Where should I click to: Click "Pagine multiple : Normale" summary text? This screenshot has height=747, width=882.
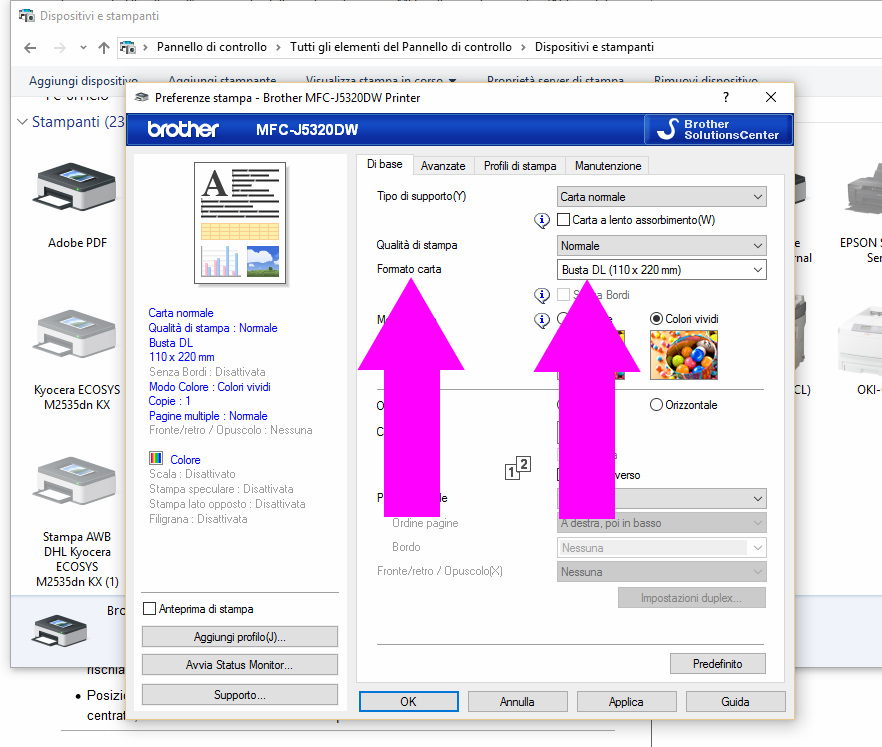coord(208,416)
